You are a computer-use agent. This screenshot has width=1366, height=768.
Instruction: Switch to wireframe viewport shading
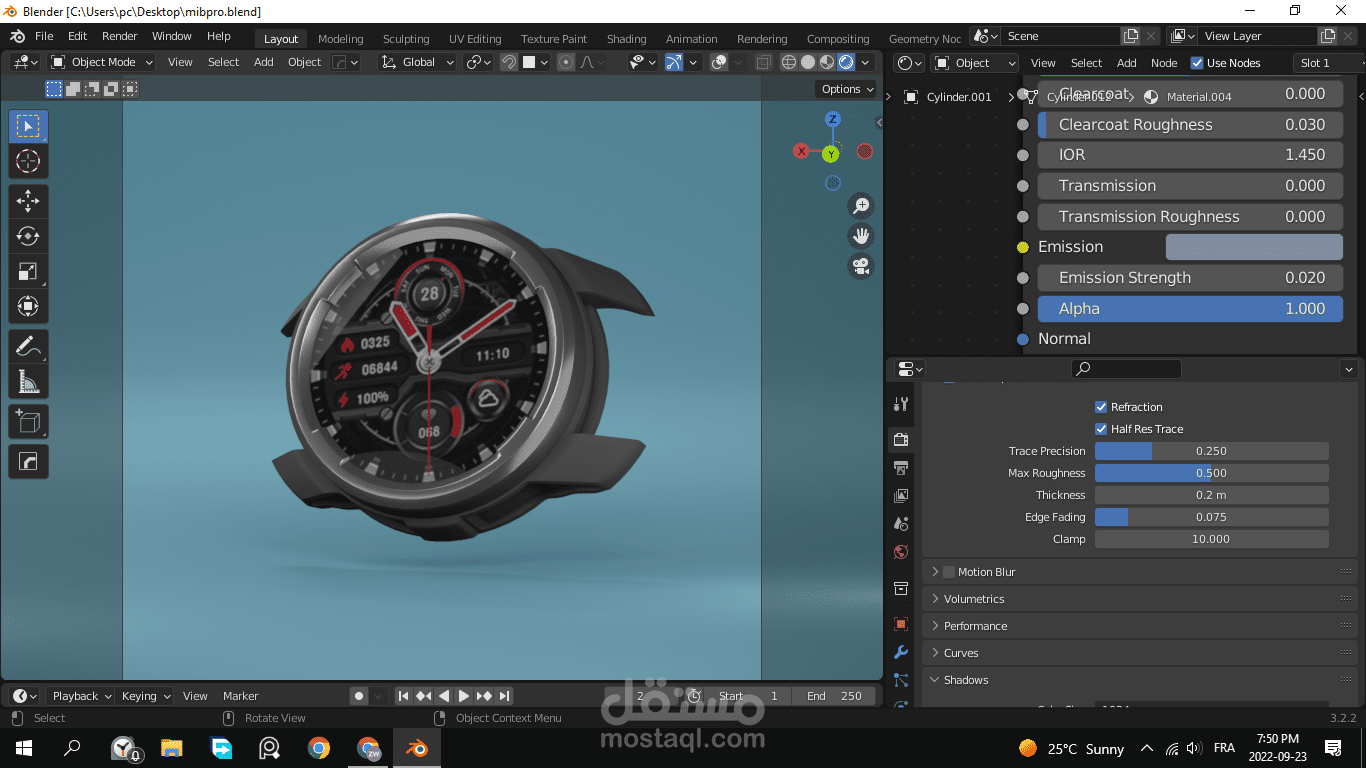click(x=789, y=62)
